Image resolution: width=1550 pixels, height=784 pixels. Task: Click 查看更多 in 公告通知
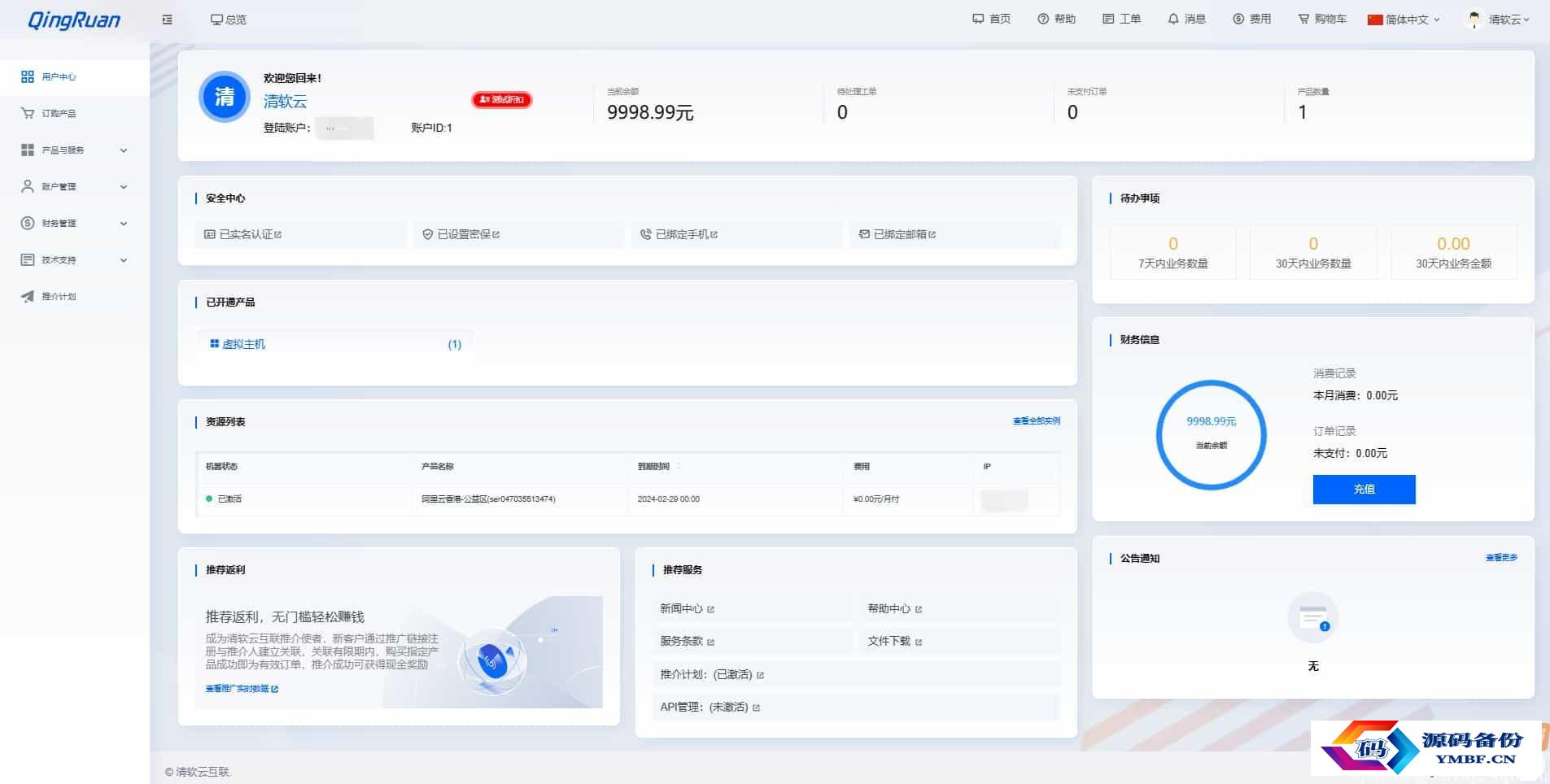tap(1501, 558)
